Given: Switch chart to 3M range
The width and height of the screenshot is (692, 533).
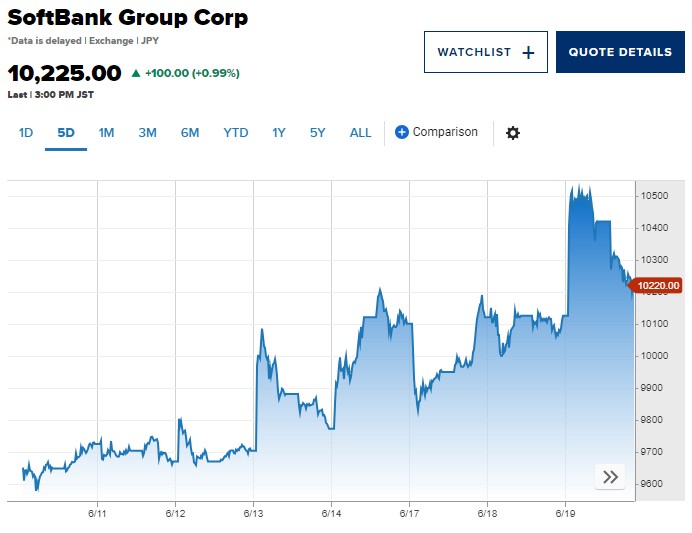Looking at the screenshot, I should 147,133.
